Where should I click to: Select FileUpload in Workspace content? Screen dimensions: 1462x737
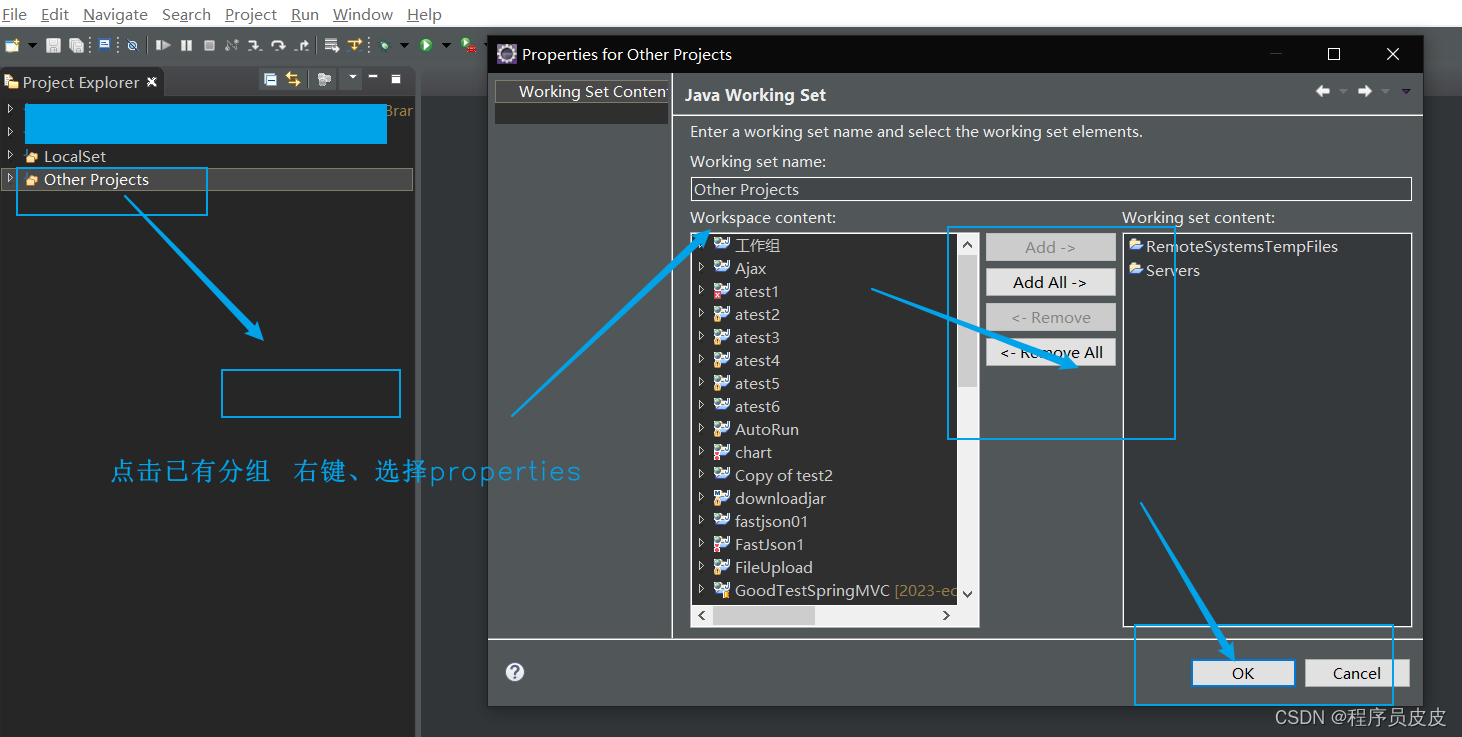click(773, 568)
